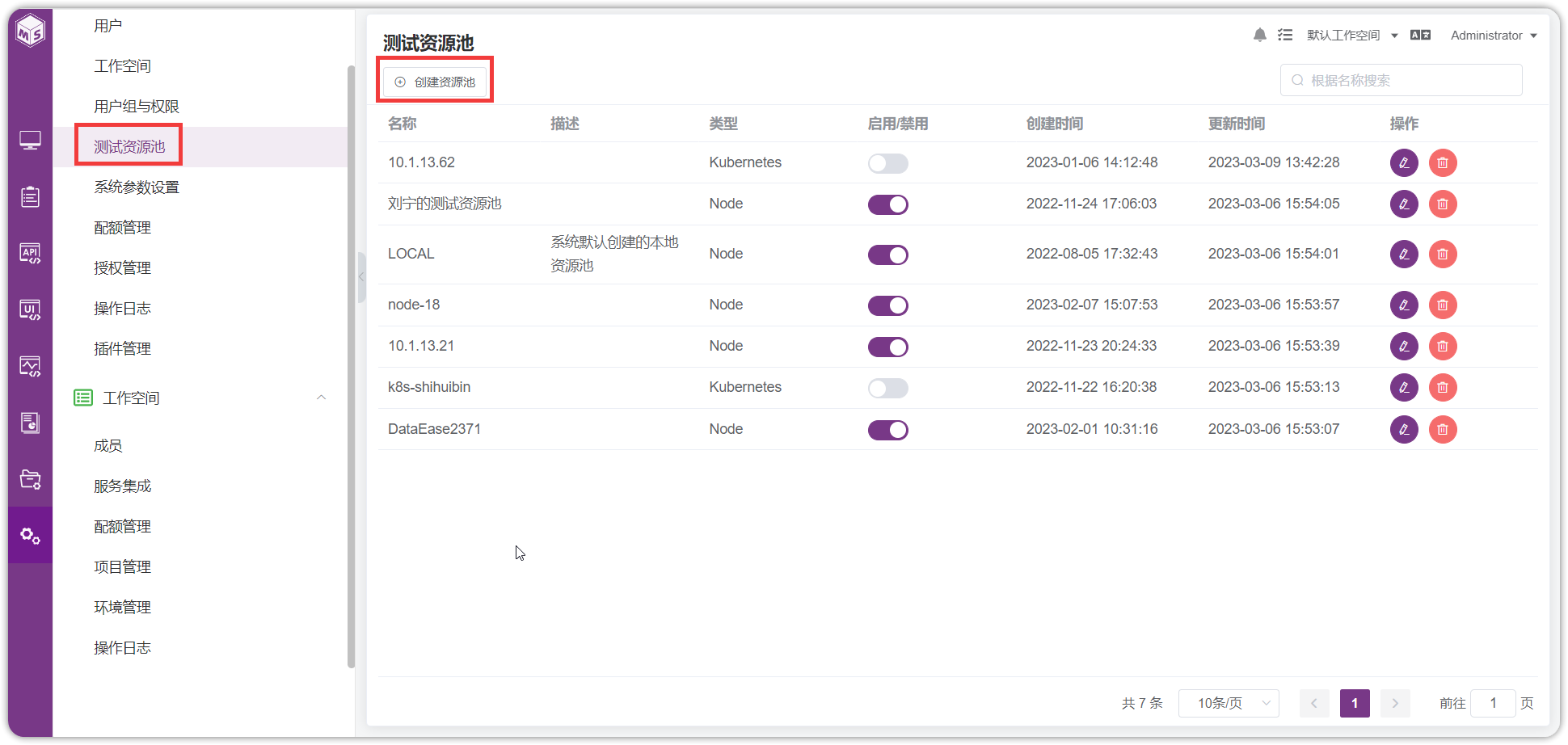The height and width of the screenshot is (745, 1568).
Task: Open the 用户 menu item
Action: (108, 26)
